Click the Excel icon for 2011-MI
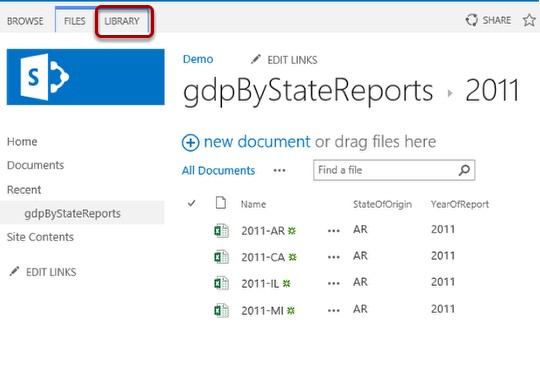 (x=221, y=310)
